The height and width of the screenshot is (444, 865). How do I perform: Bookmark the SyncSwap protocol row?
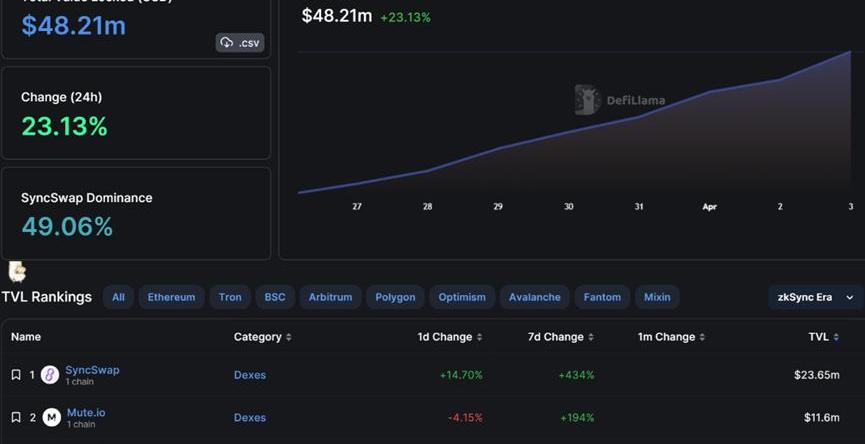coord(16,375)
